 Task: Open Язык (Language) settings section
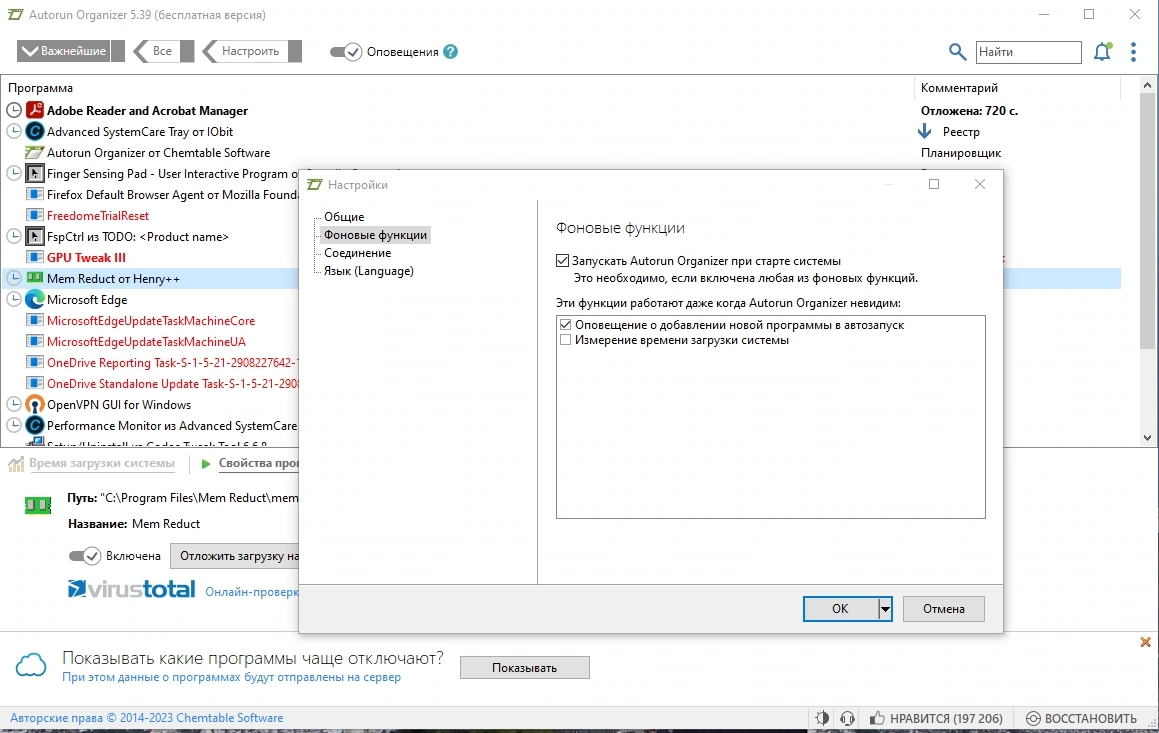coord(369,270)
